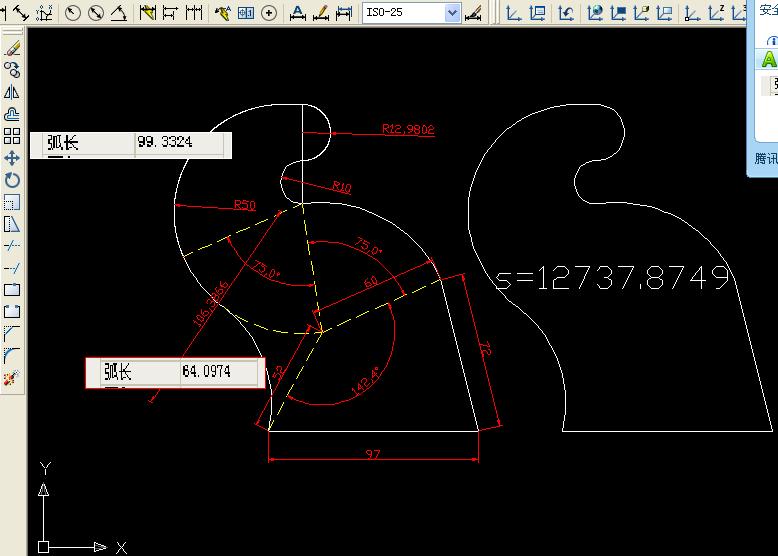Click the UCS icon in UCS toolbar
This screenshot has width=778, height=556.
pos(513,12)
